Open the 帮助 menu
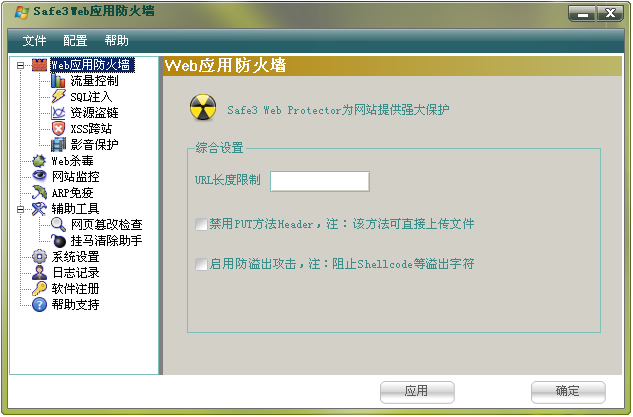The height and width of the screenshot is (417, 633). coord(116,41)
